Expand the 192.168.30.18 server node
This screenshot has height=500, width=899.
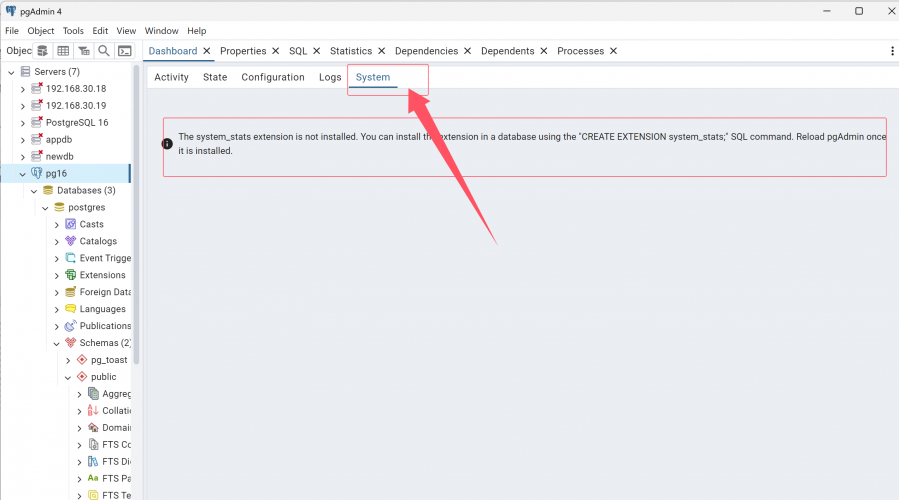pyautogui.click(x=22, y=89)
